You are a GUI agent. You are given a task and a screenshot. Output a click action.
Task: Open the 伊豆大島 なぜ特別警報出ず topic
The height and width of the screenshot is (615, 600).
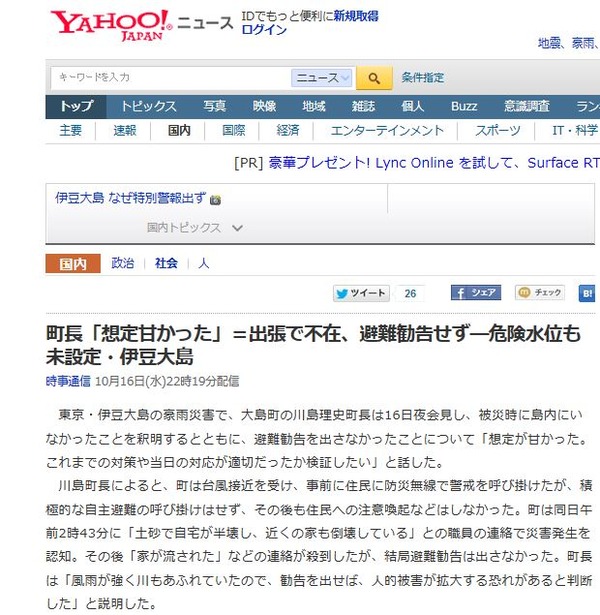130,198
